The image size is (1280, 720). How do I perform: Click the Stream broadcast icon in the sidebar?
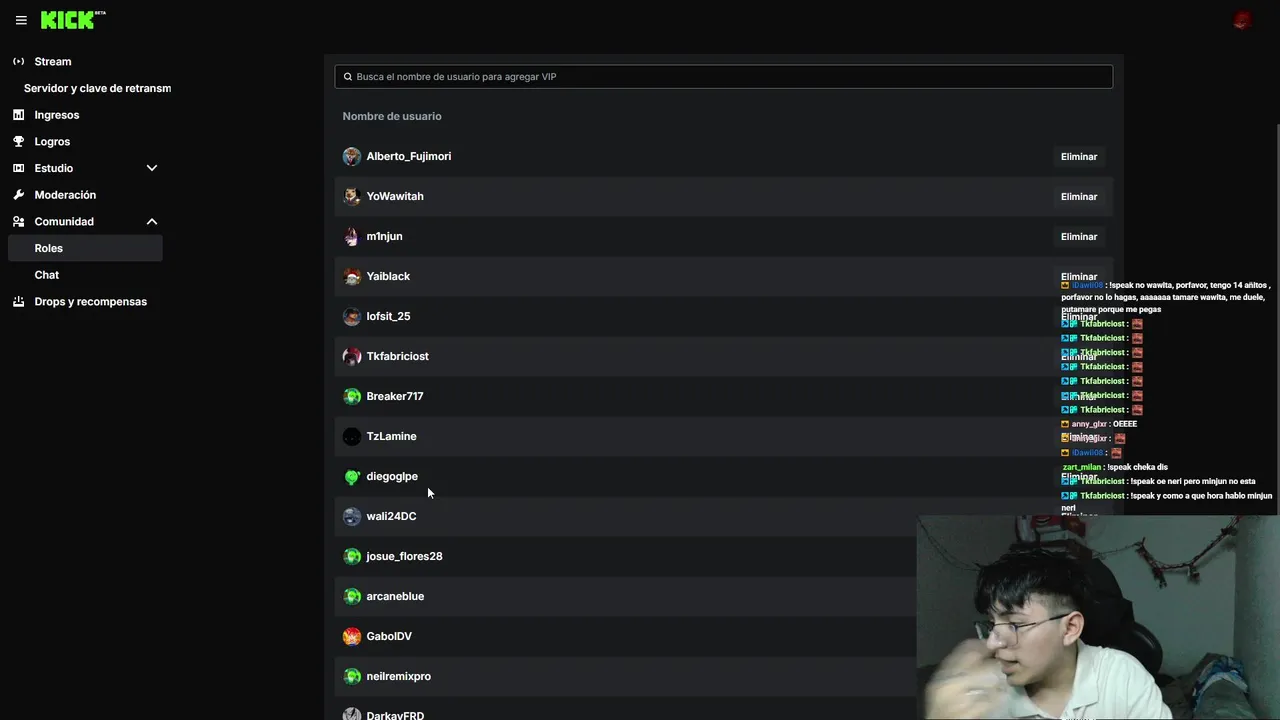[x=18, y=62]
